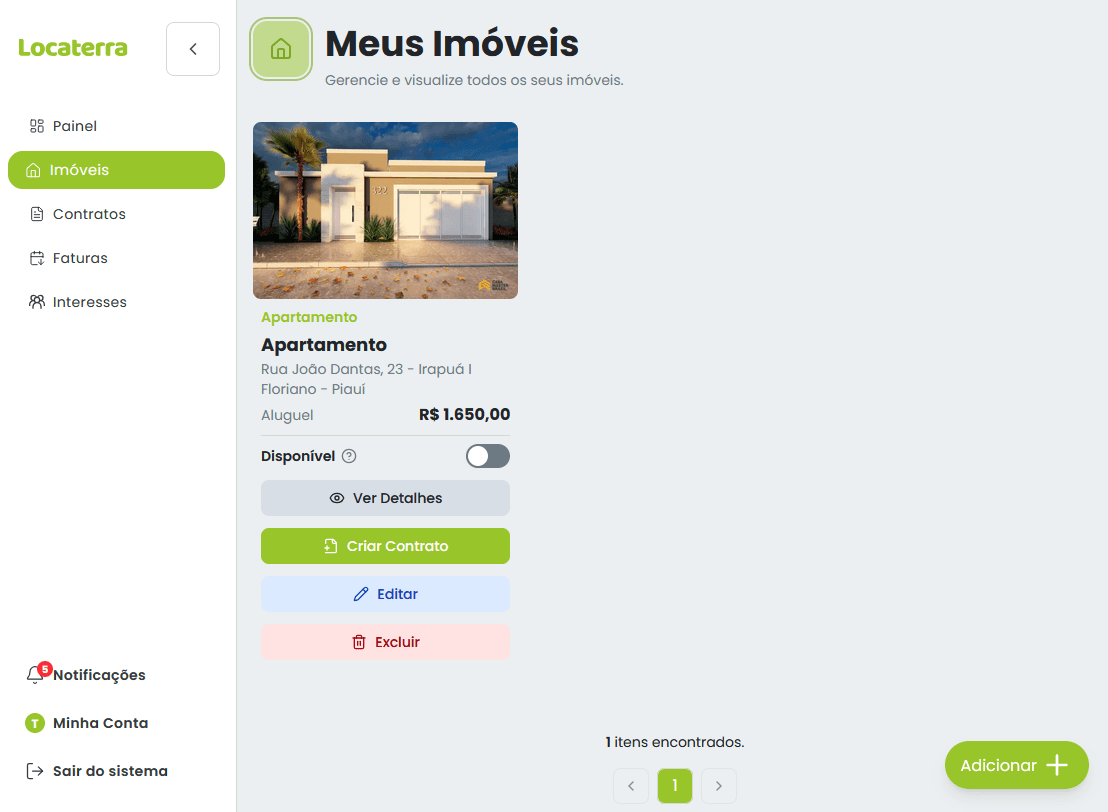Click Criar Contrato button
This screenshot has height=812, width=1108.
(385, 546)
